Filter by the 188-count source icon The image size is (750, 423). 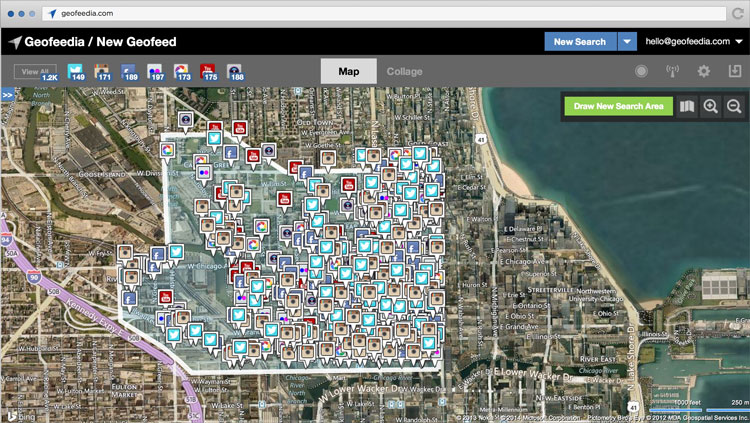tap(235, 72)
